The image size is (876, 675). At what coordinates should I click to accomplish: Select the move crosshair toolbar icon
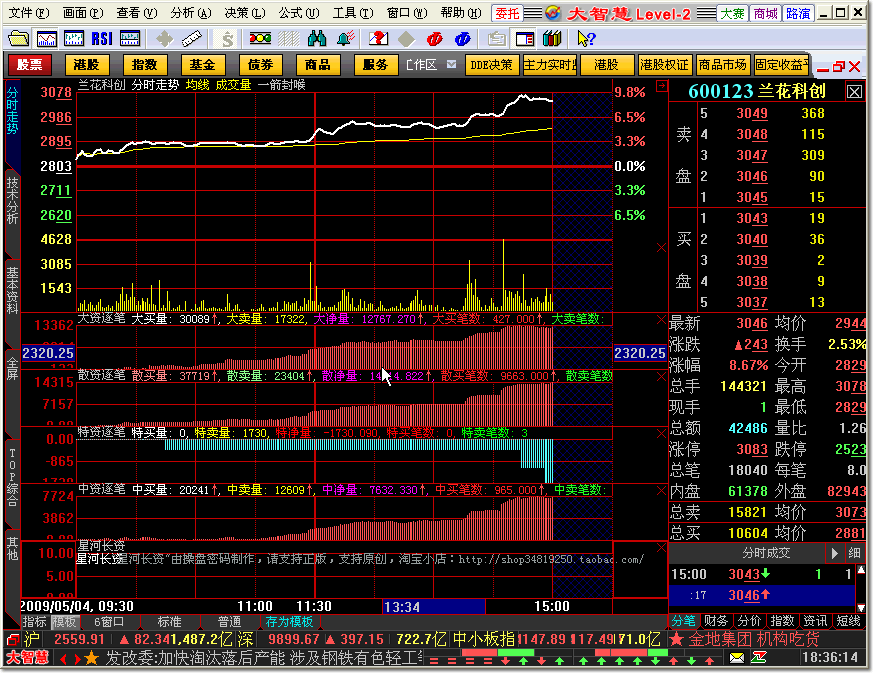coord(164,39)
